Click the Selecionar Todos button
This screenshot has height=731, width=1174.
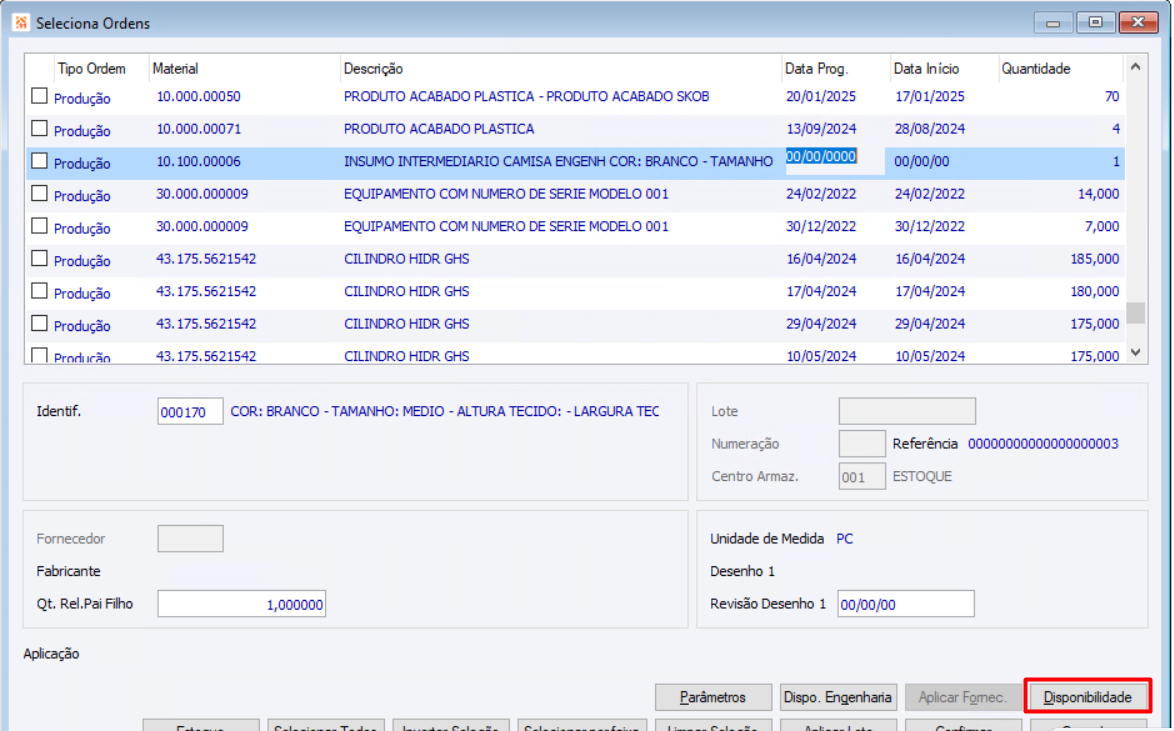point(326,726)
